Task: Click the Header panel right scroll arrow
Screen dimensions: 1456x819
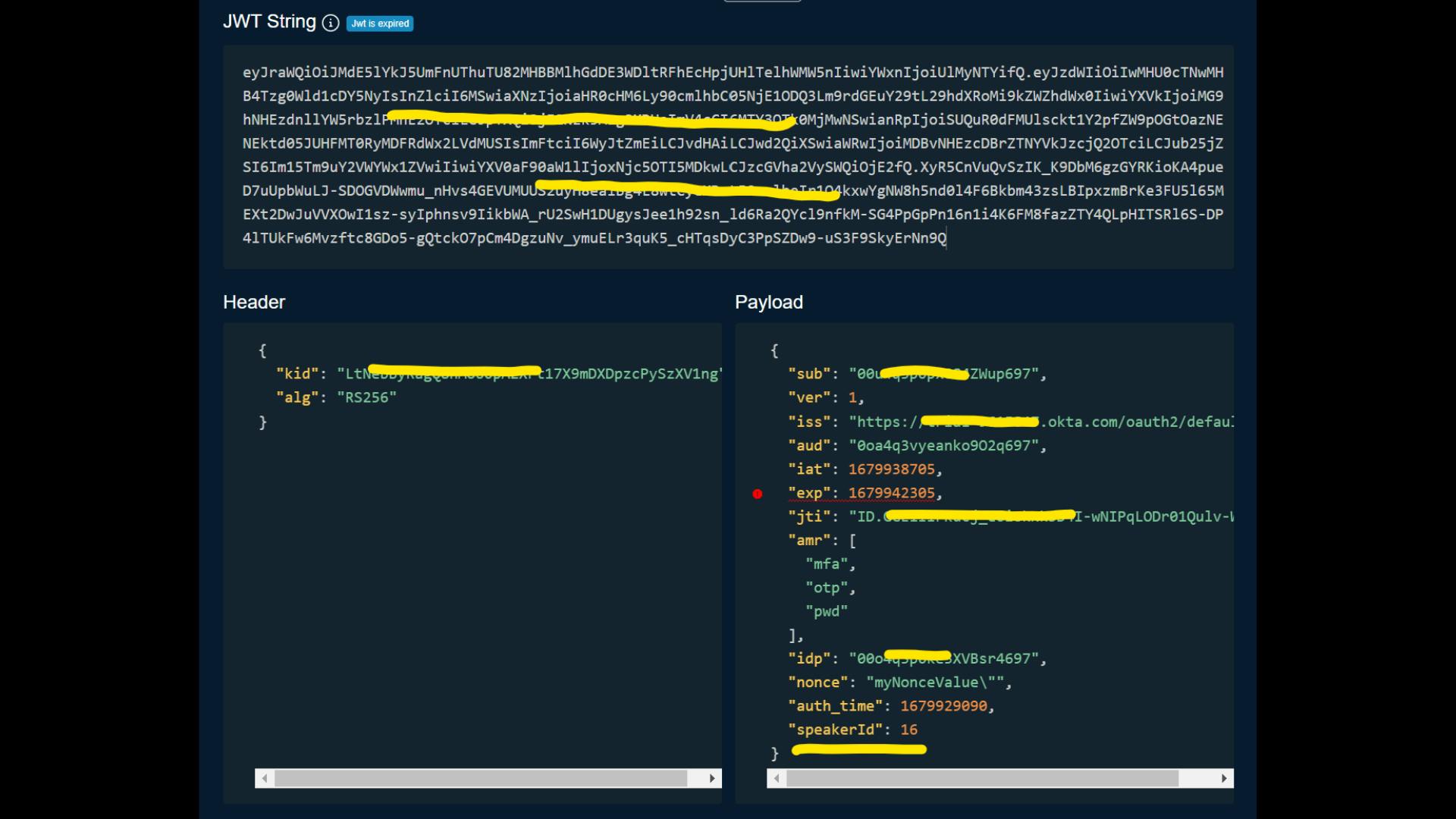Action: coord(712,778)
